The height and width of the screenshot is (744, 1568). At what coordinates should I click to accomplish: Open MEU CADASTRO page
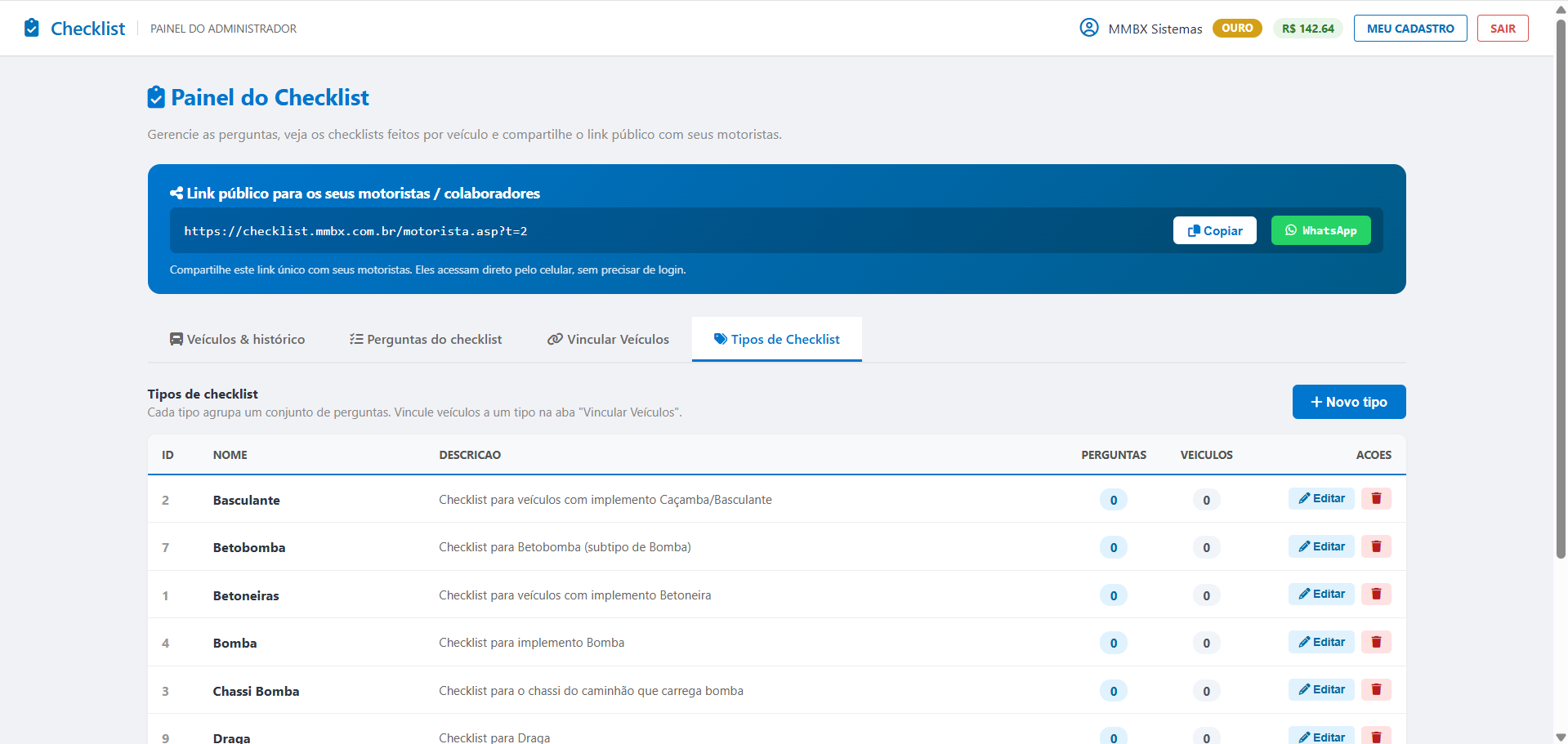pos(1410,28)
